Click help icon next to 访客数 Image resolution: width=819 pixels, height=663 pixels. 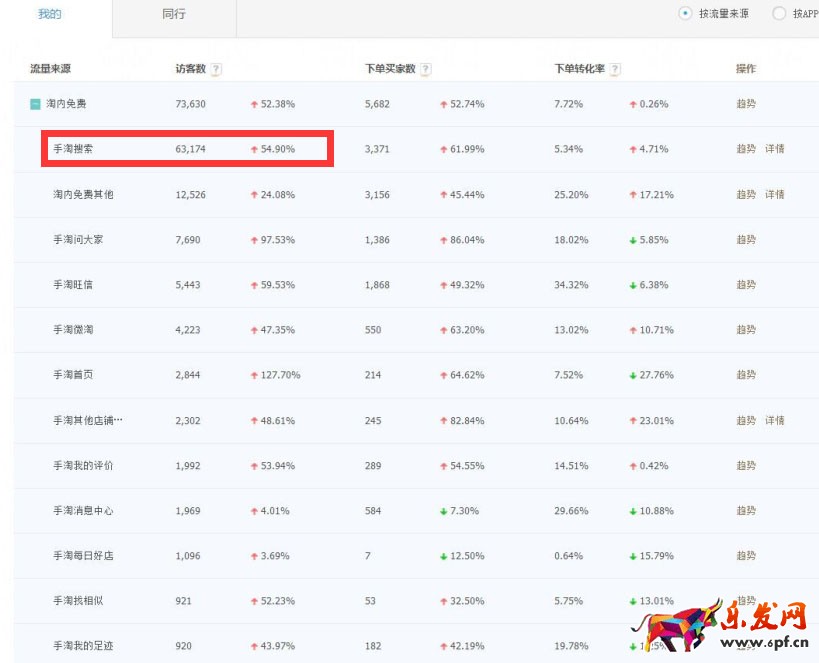tap(216, 69)
